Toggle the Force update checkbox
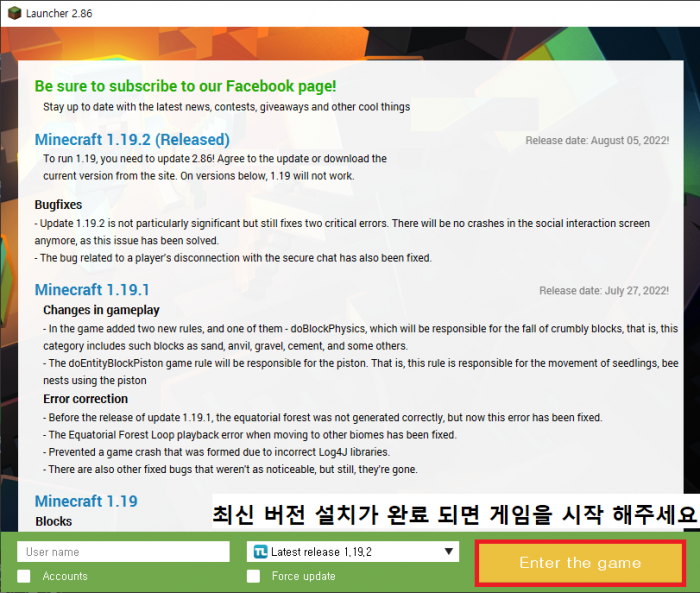 tap(254, 576)
